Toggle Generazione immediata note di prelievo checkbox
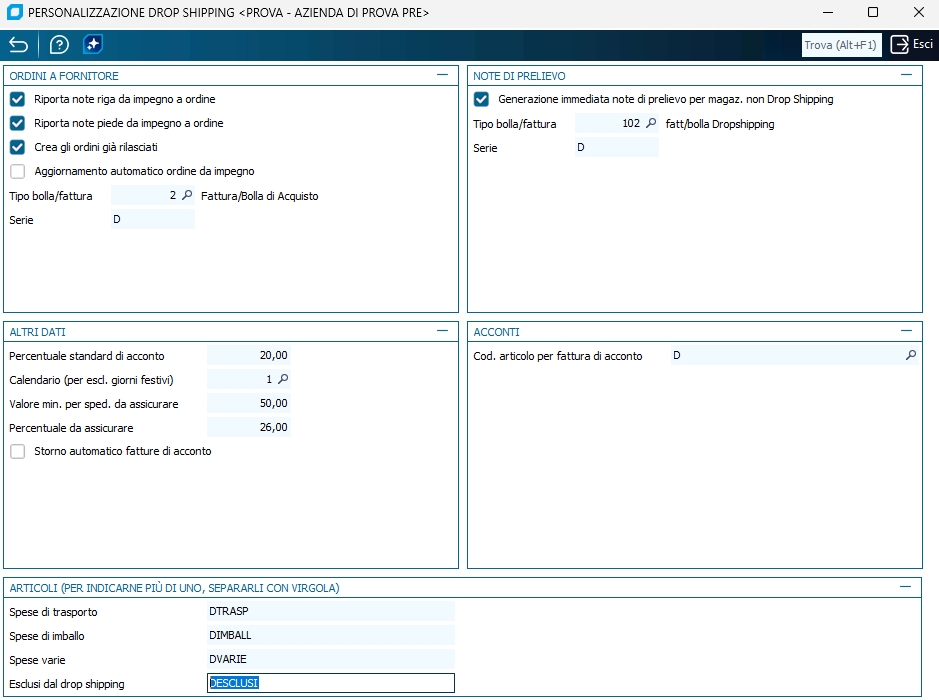The image size is (939, 700). [x=481, y=100]
